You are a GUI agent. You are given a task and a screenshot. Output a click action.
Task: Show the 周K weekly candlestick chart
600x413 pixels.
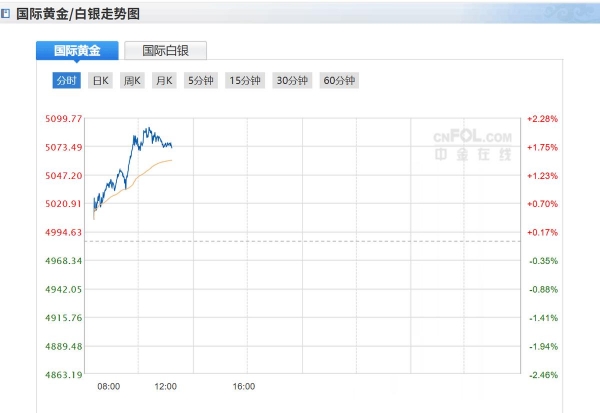[x=132, y=80]
